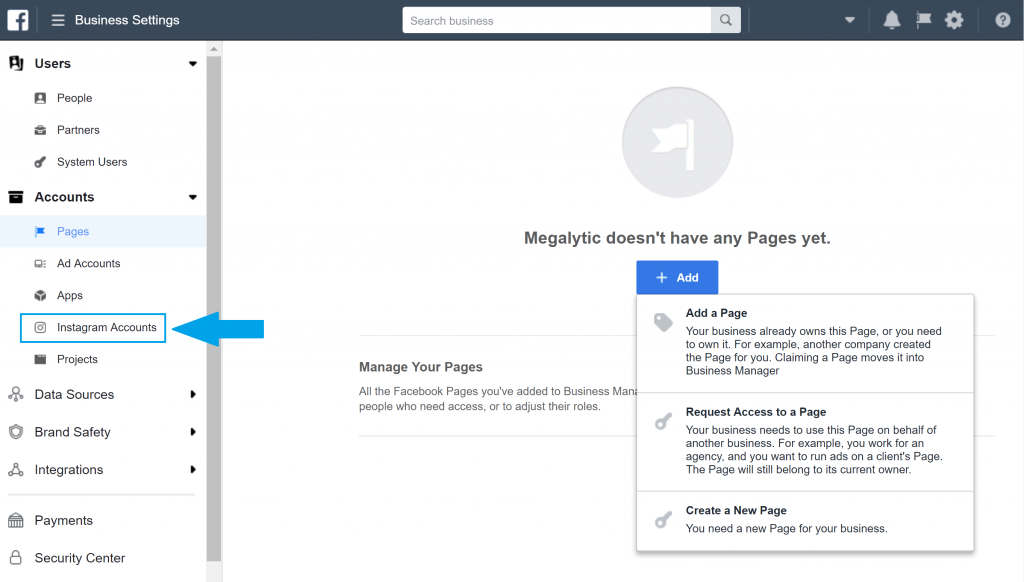Expand the Integrations section arrow
1024x582 pixels.
click(193, 470)
